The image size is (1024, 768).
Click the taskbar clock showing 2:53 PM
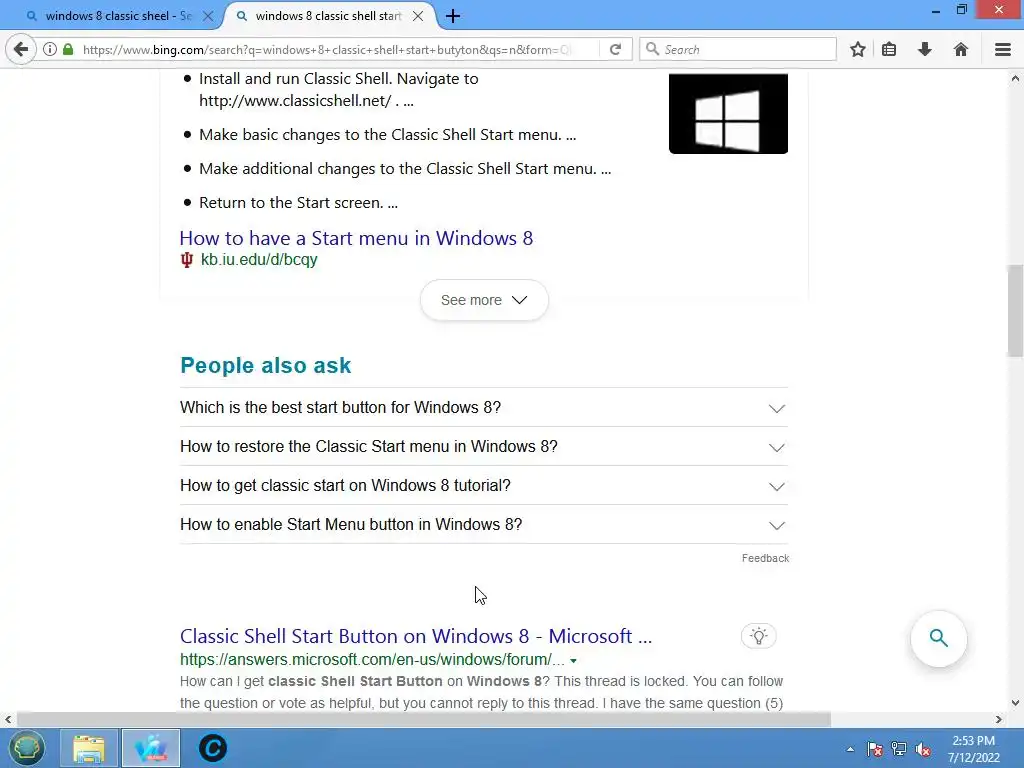(x=974, y=749)
